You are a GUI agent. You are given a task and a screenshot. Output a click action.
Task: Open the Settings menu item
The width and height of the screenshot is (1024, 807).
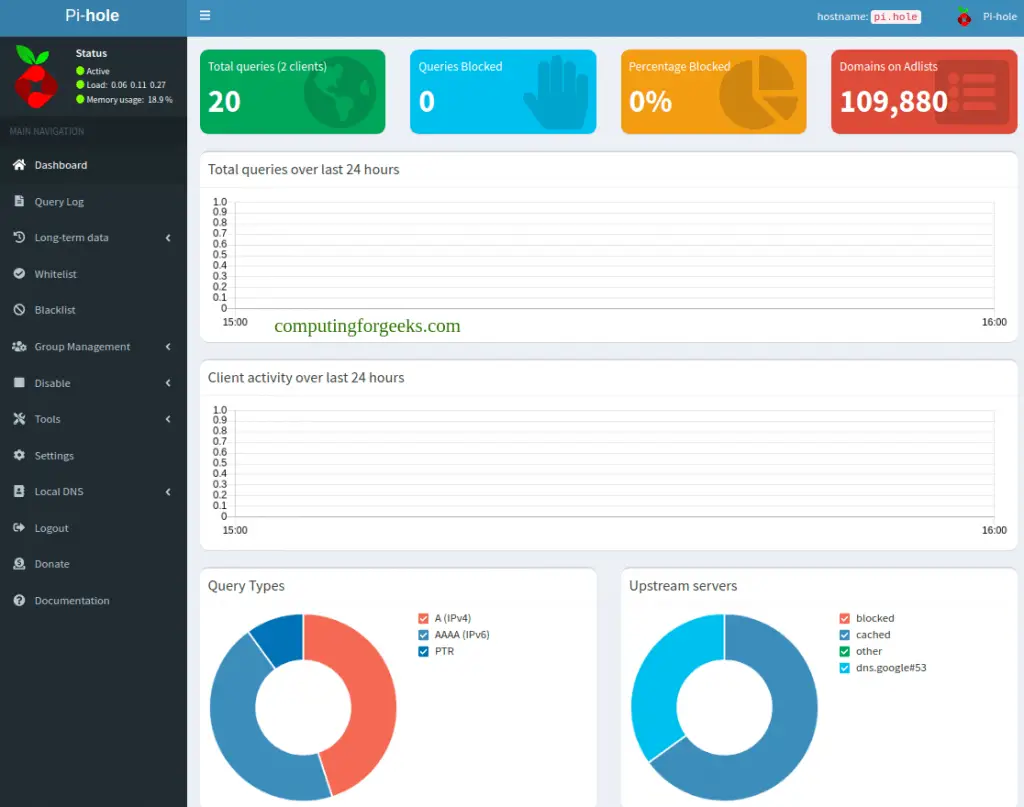coord(93,456)
